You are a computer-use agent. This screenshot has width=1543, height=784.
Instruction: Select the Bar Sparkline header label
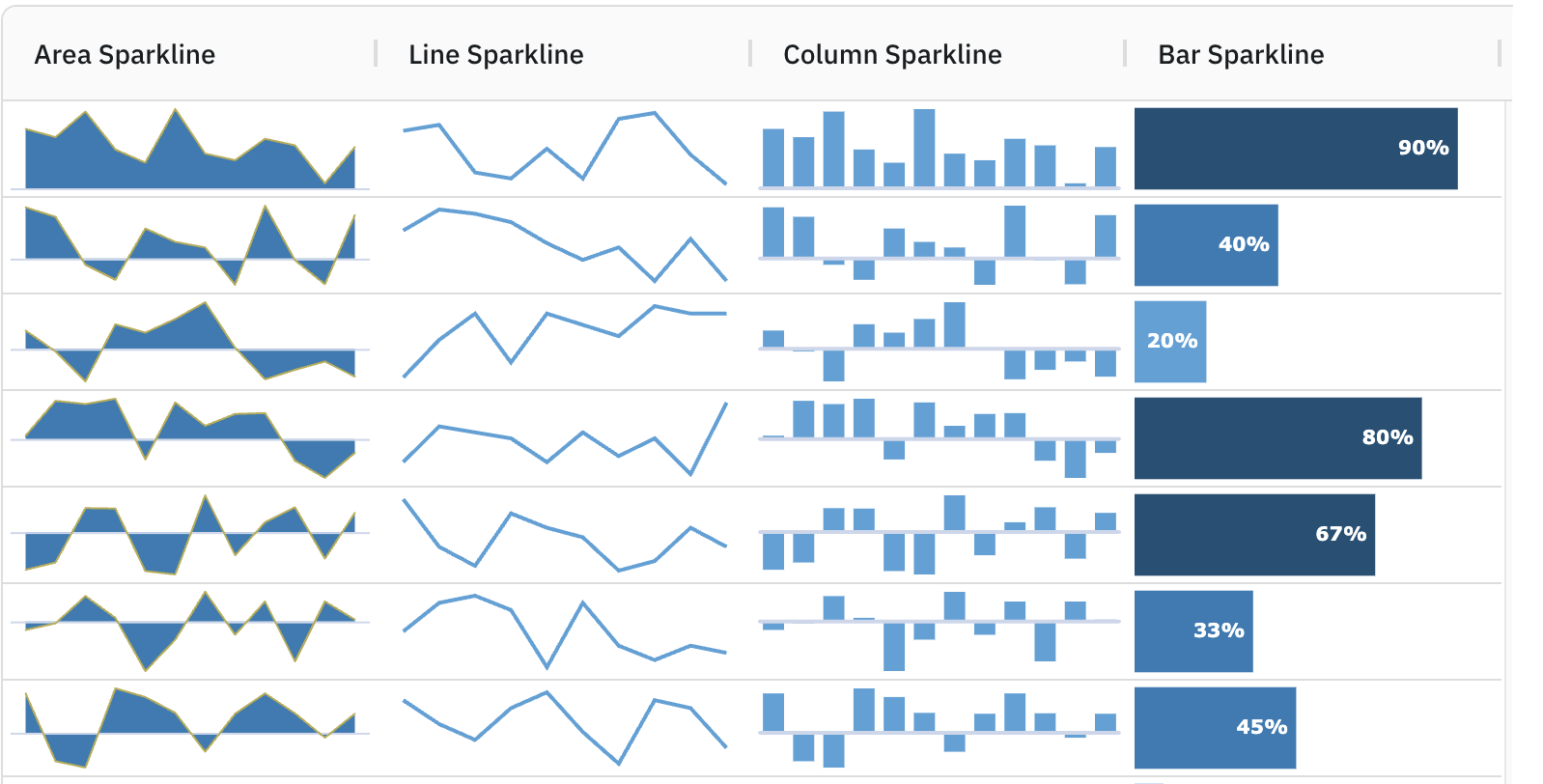pyautogui.click(x=1240, y=55)
